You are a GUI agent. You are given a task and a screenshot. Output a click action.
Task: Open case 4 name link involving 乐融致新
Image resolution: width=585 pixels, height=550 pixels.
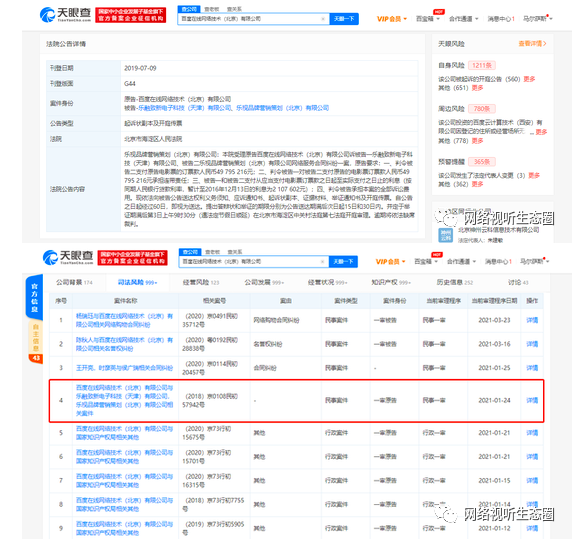(124, 400)
